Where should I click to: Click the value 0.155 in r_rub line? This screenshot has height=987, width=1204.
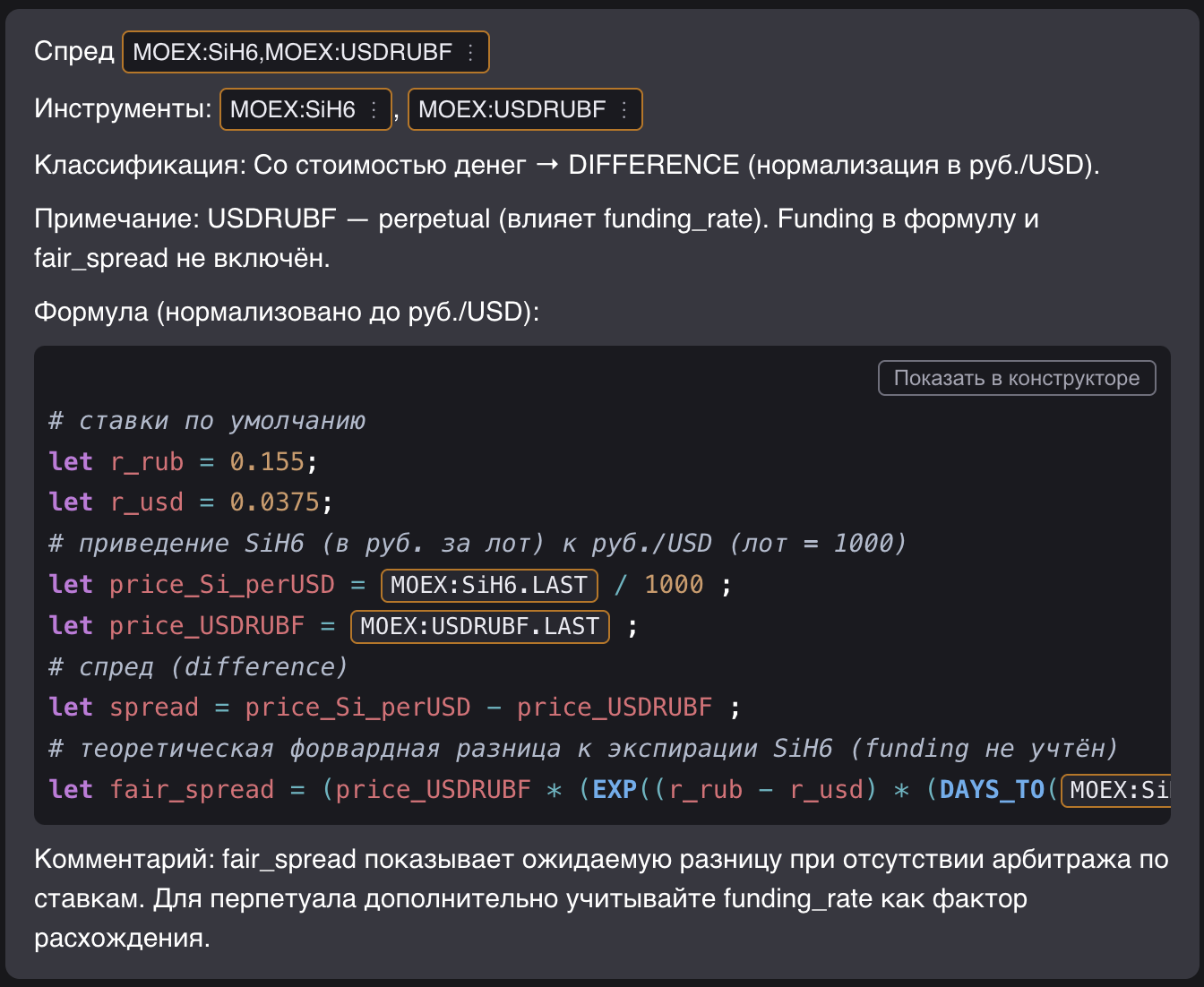267,462
